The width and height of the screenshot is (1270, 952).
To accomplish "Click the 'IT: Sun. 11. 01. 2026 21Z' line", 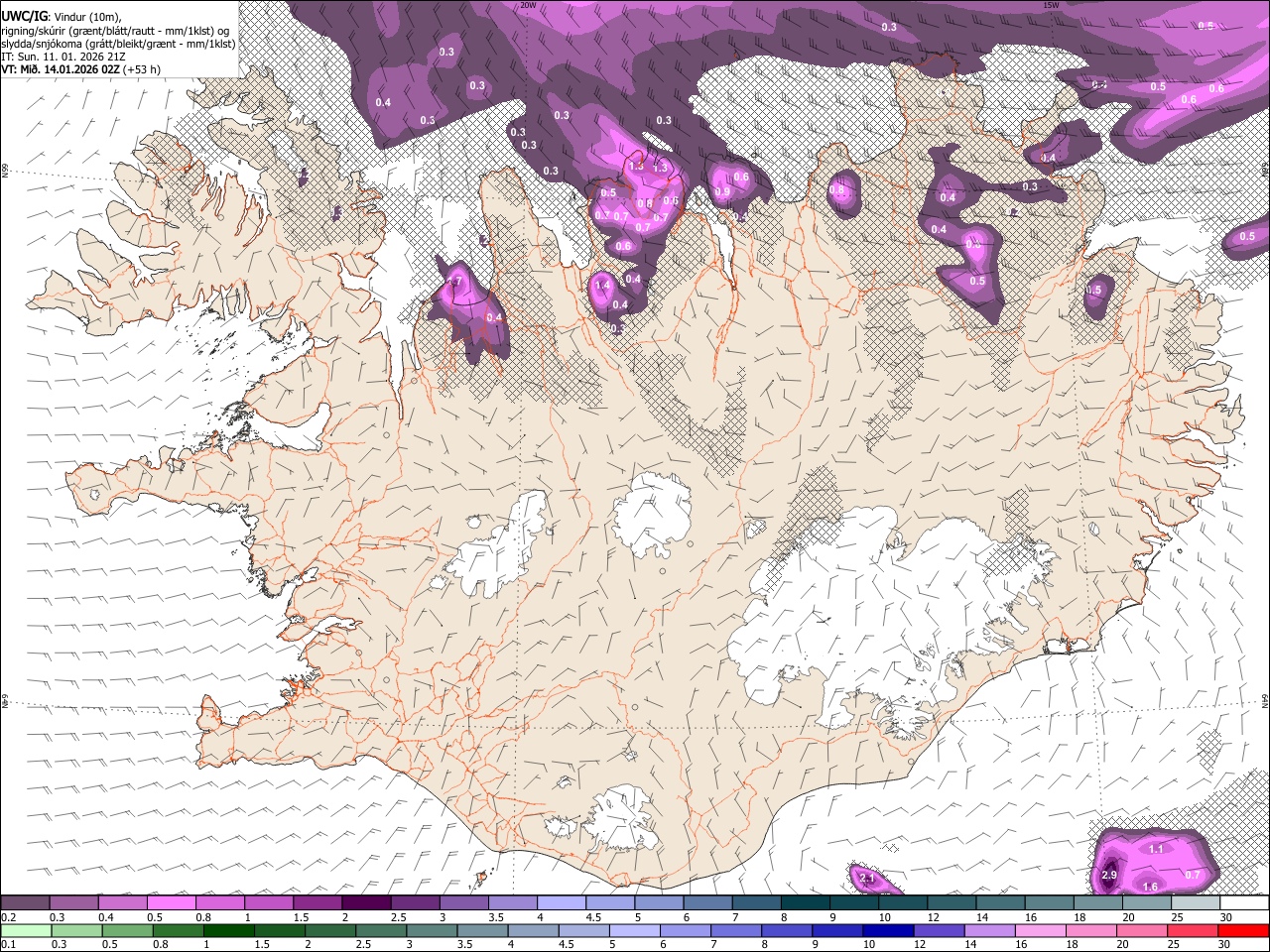I will 63,58.
